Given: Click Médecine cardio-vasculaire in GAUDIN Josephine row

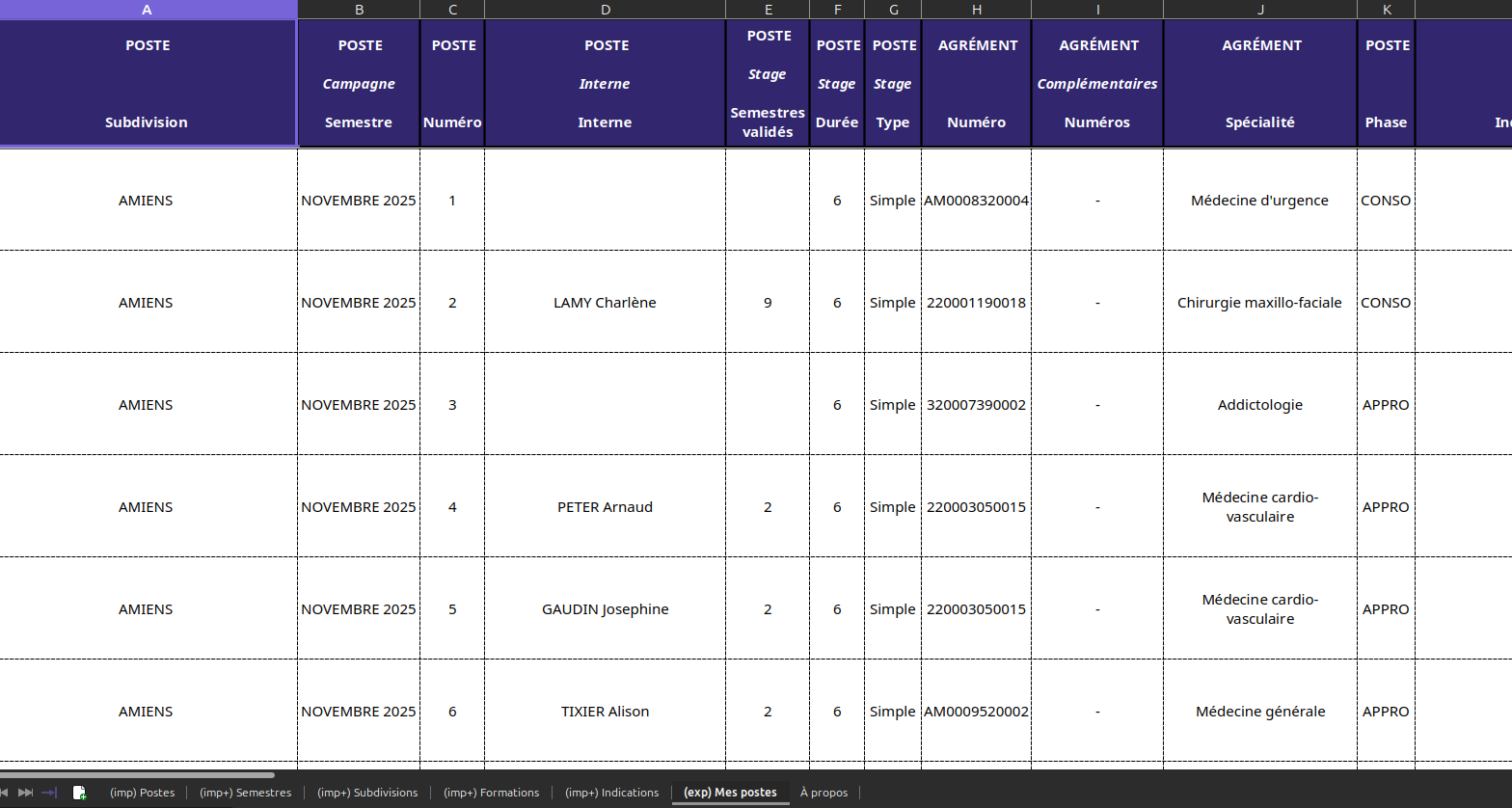Looking at the screenshot, I should click(x=1260, y=609).
